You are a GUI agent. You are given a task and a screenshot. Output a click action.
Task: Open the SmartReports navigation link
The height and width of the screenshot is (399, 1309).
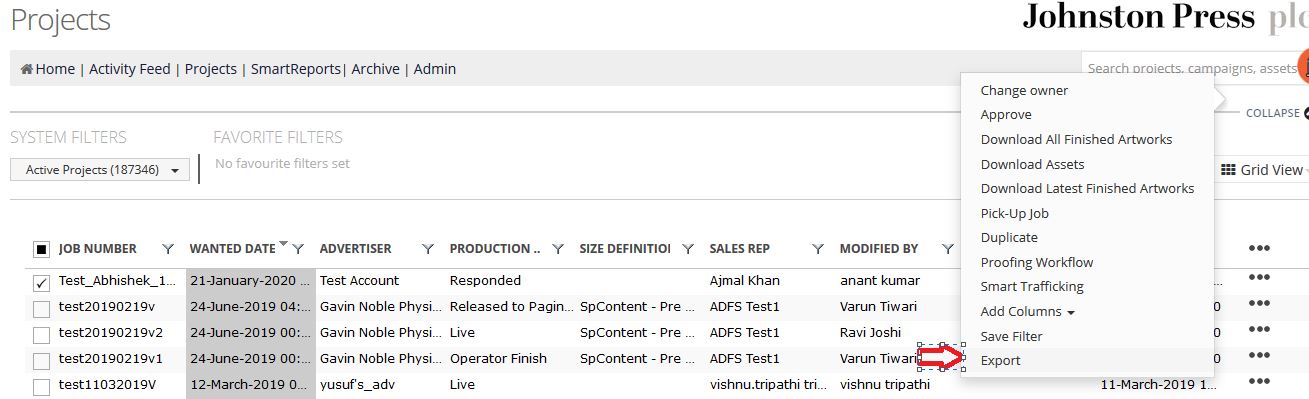297,69
